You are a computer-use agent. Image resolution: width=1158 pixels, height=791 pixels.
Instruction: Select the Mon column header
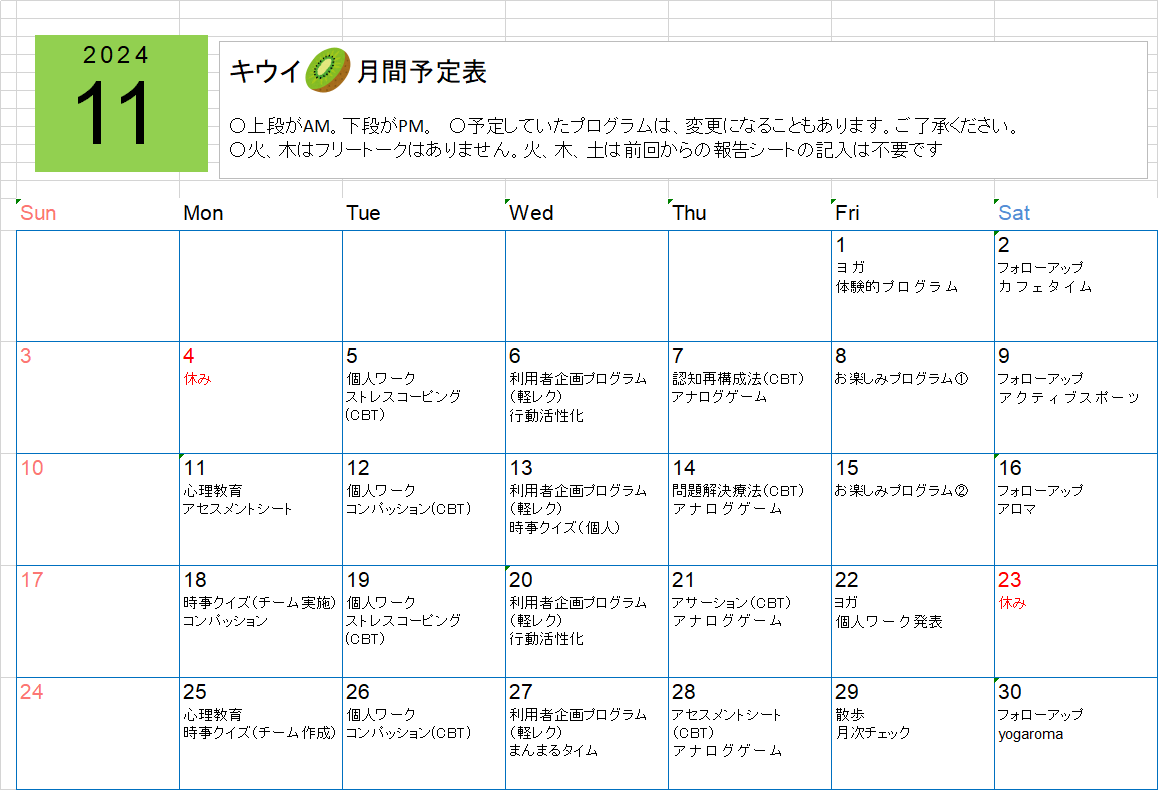(203, 213)
